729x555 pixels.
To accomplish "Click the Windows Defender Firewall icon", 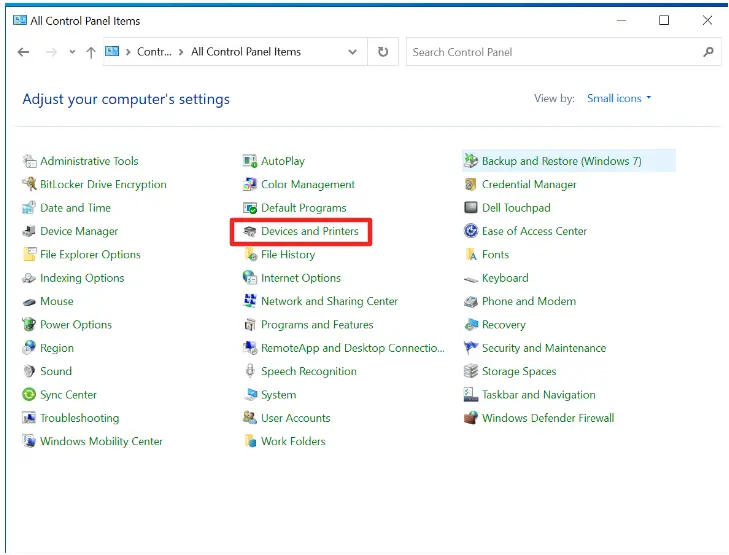I will click(471, 418).
